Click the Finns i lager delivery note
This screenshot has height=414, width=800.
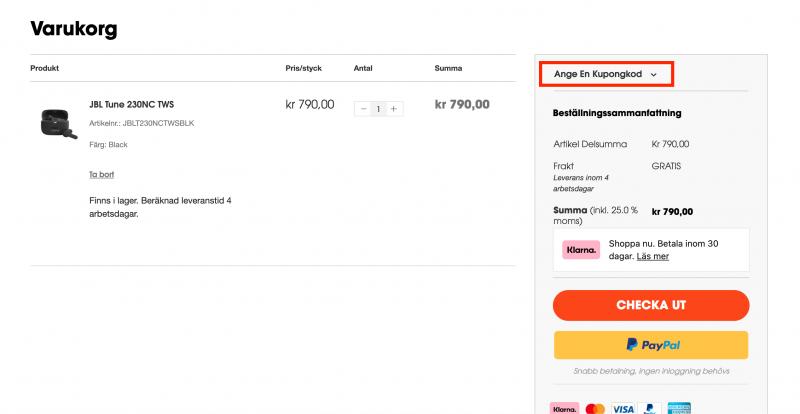(x=160, y=207)
